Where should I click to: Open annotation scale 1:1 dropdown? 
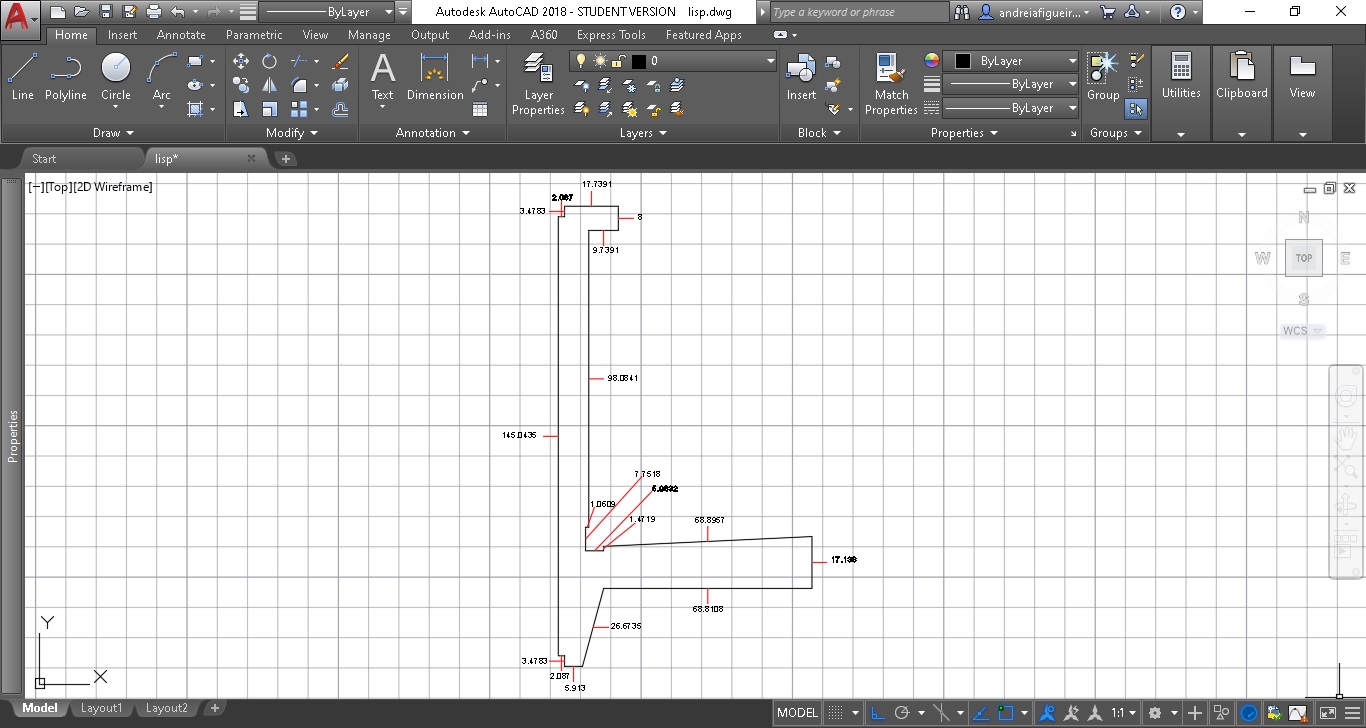pos(1123,713)
